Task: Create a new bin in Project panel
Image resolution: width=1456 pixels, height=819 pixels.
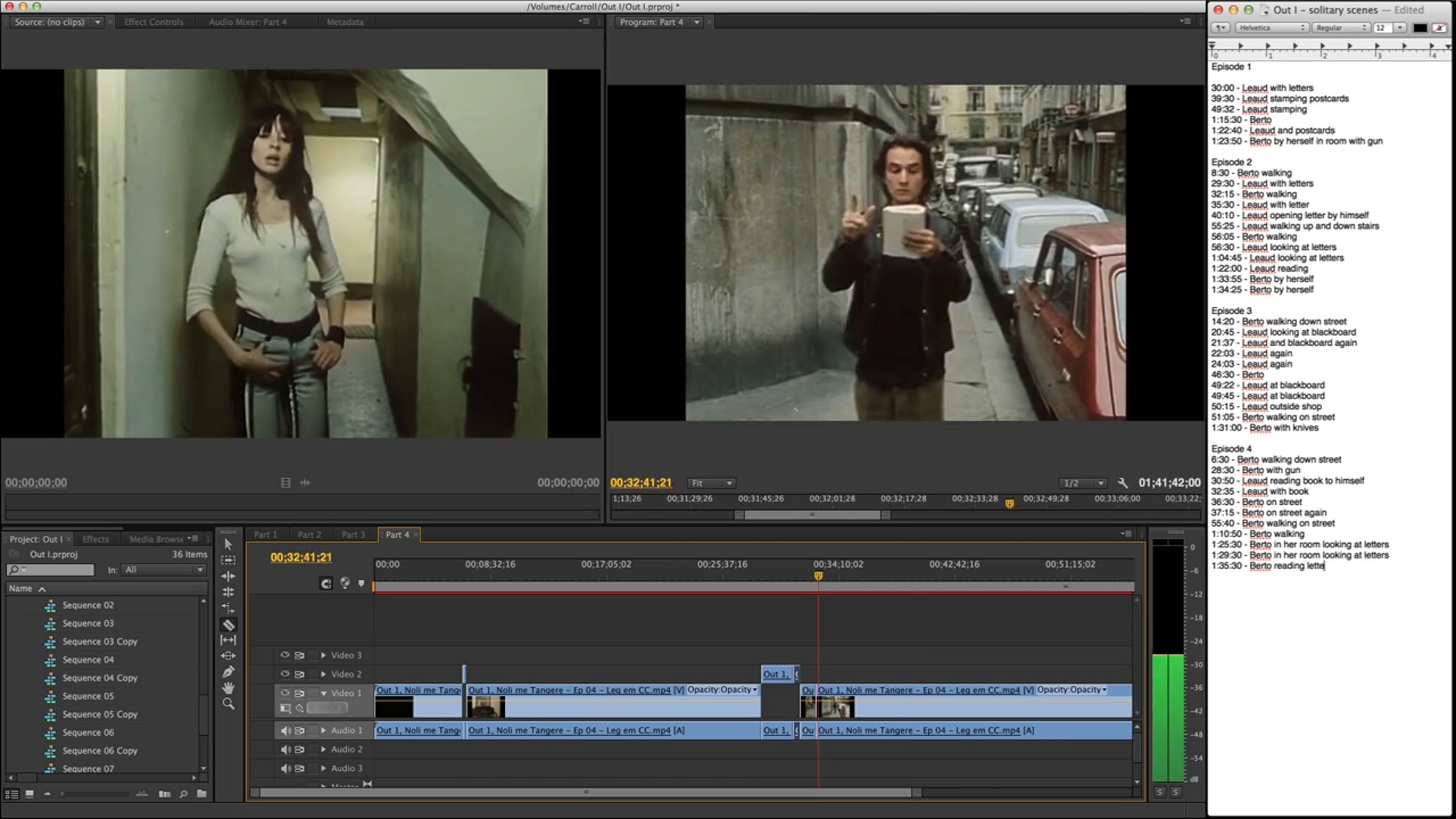Action: click(x=202, y=794)
